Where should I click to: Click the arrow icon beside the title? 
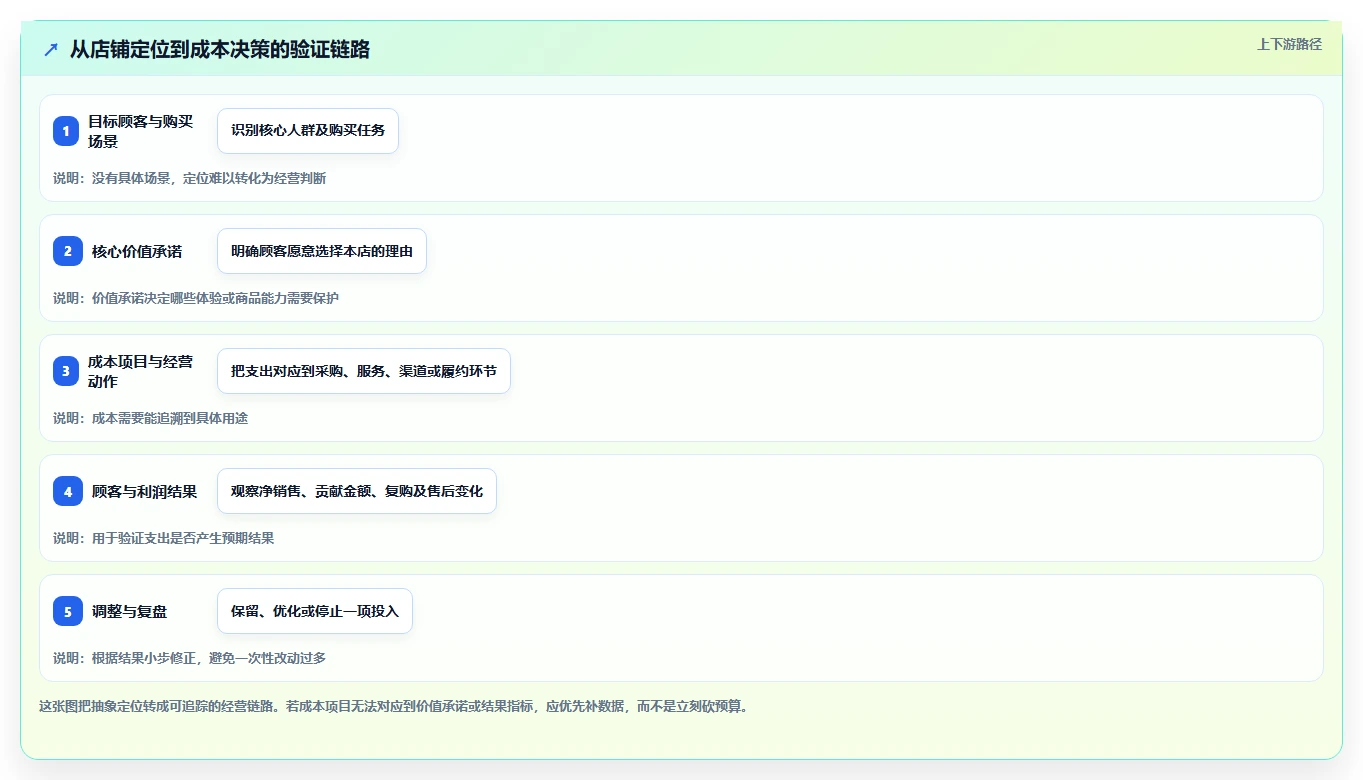tap(51, 49)
